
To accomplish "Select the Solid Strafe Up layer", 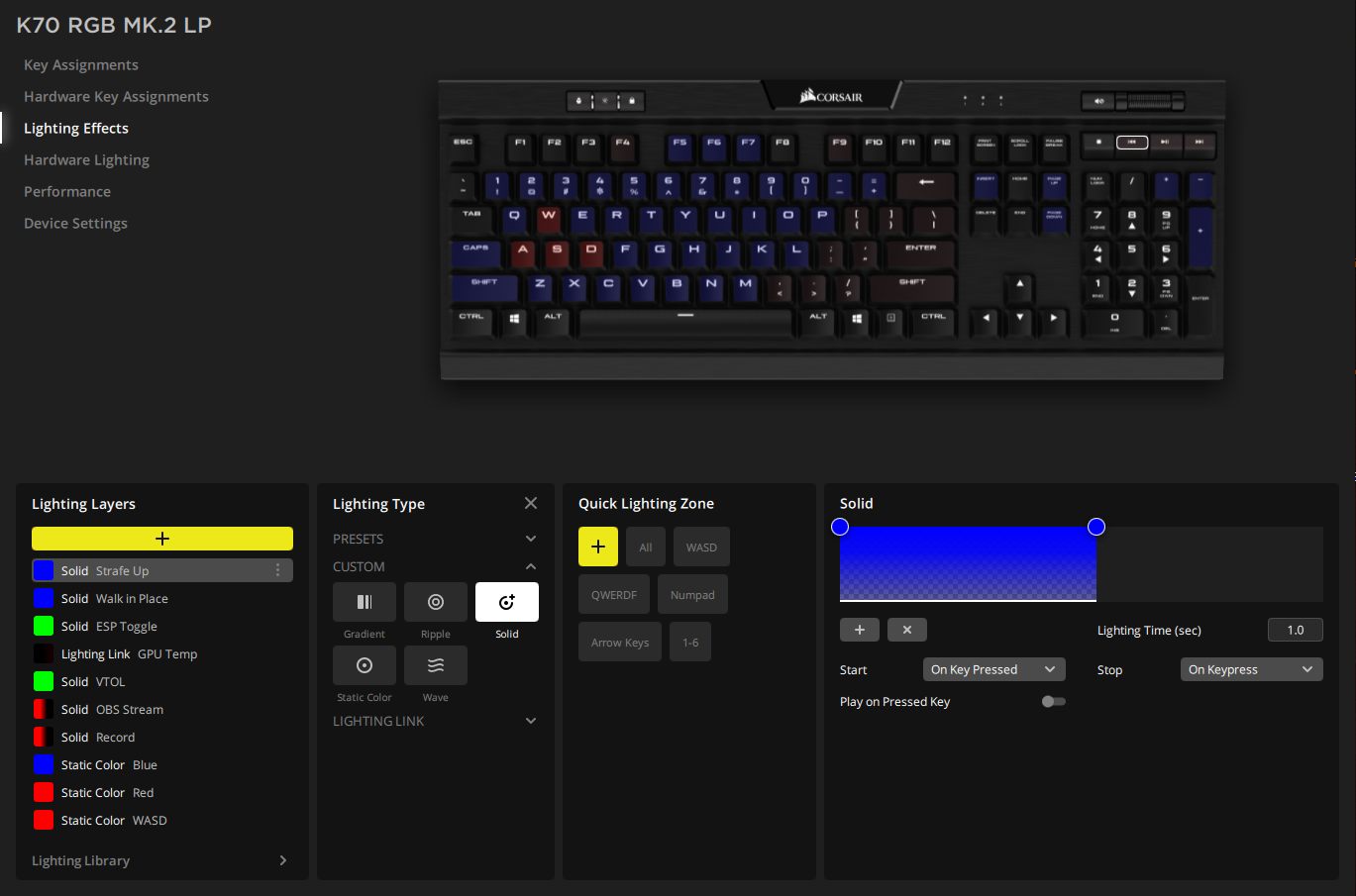I will [162, 570].
